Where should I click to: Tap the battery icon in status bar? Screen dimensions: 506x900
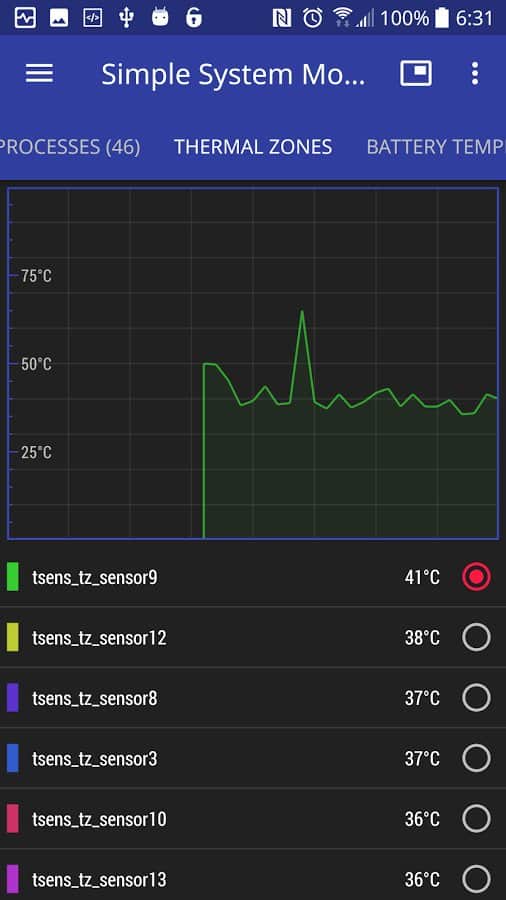pyautogui.click(x=442, y=18)
